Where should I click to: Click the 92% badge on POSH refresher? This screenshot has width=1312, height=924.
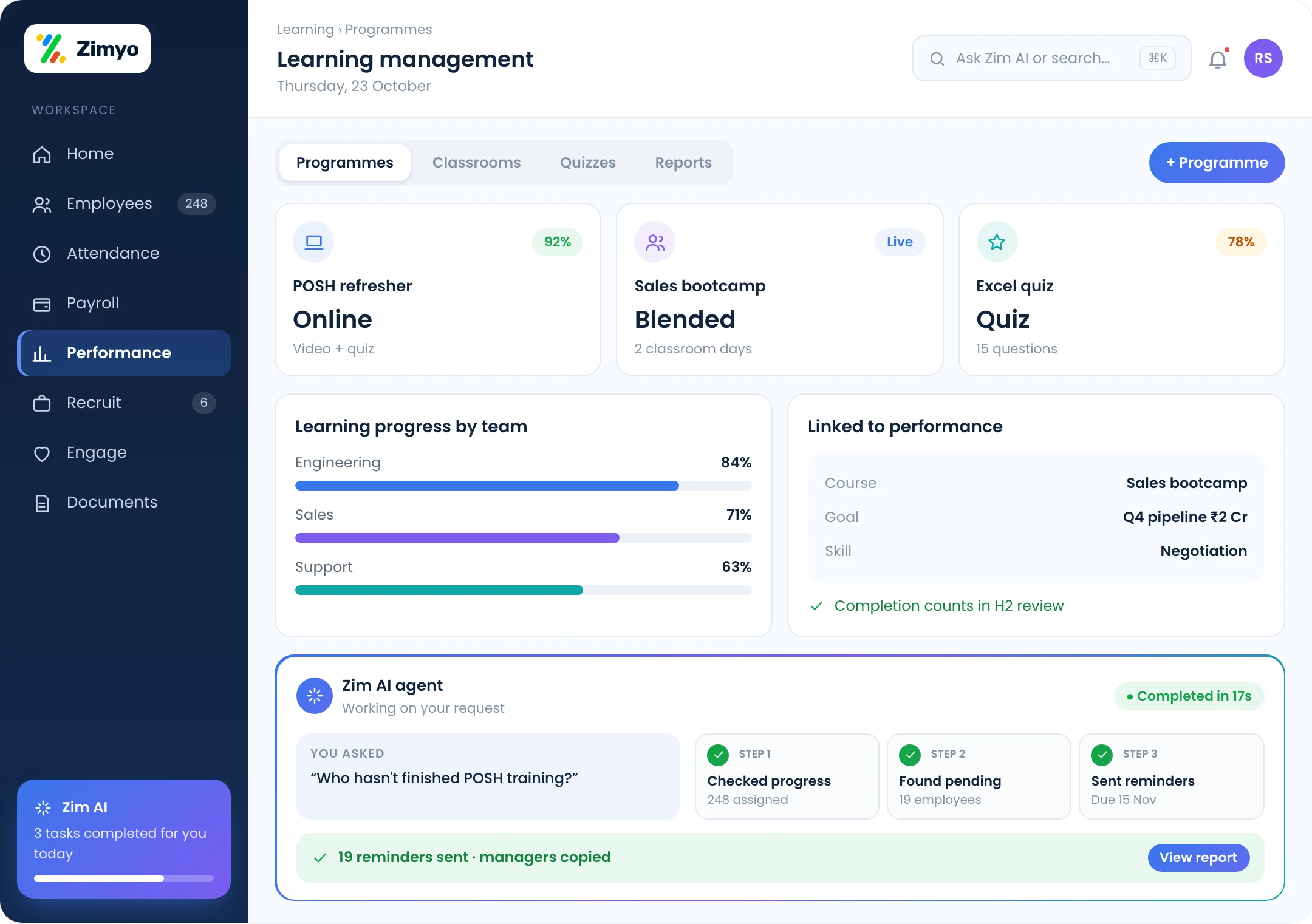(x=558, y=242)
